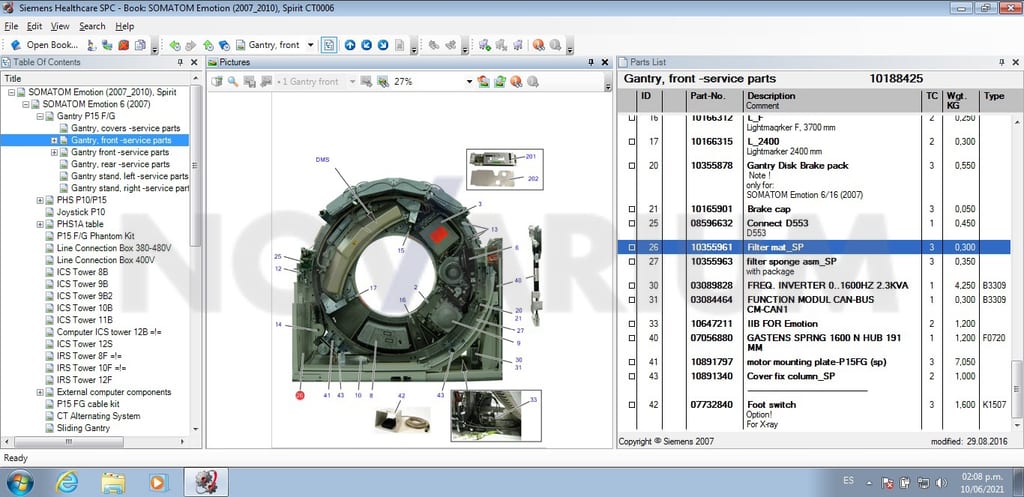Click the foot switch thumbnail labeled 42
This screenshot has height=497, width=1024.
pos(403,419)
